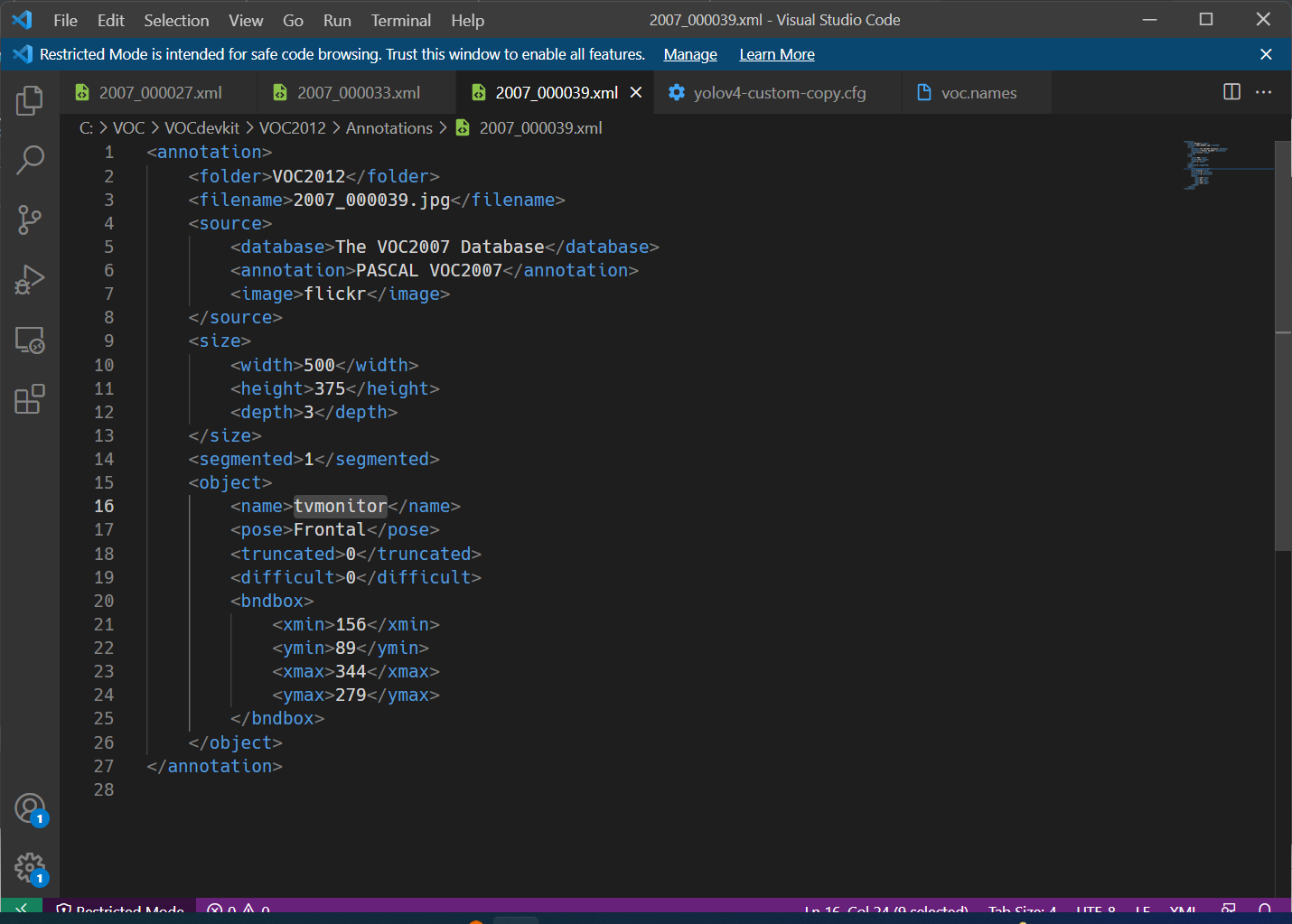This screenshot has width=1292, height=924.
Task: Click the text The VOC2007 Database
Action: coord(440,247)
